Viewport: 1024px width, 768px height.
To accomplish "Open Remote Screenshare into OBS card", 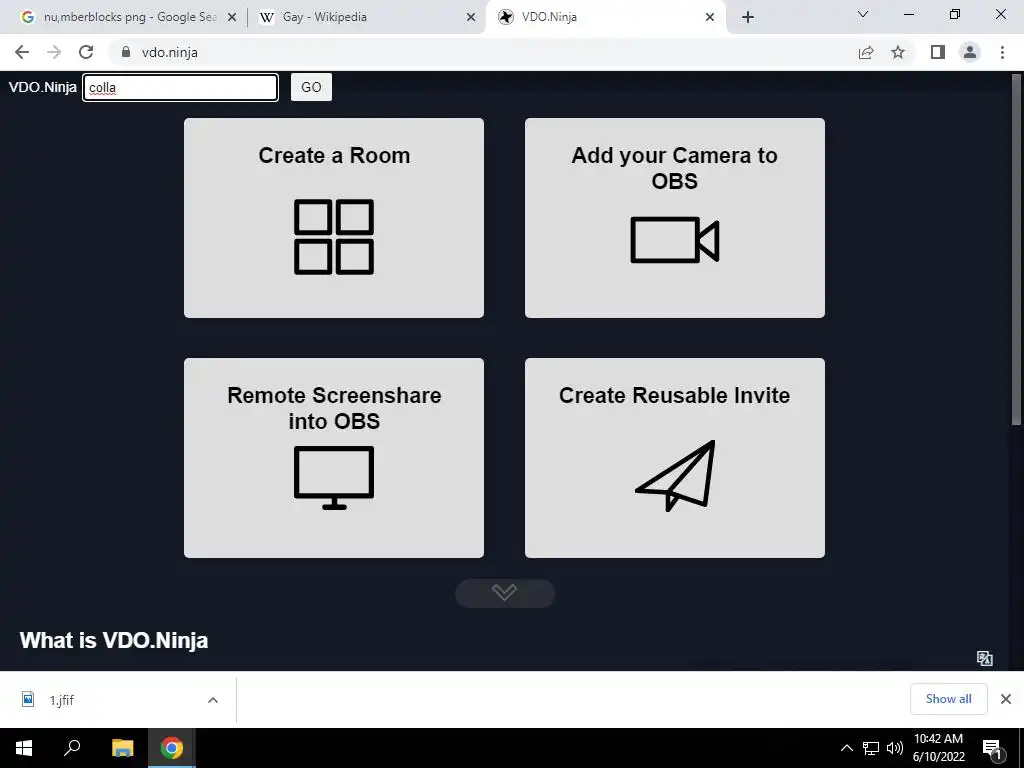I will (334, 458).
